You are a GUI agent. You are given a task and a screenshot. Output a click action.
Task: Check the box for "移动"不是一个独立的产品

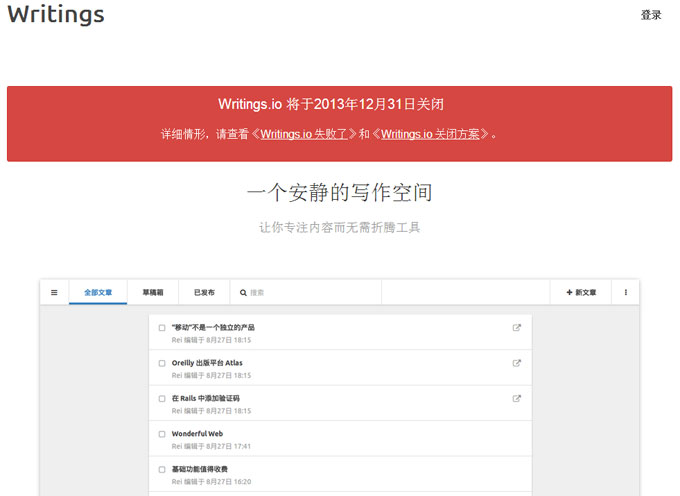162,328
